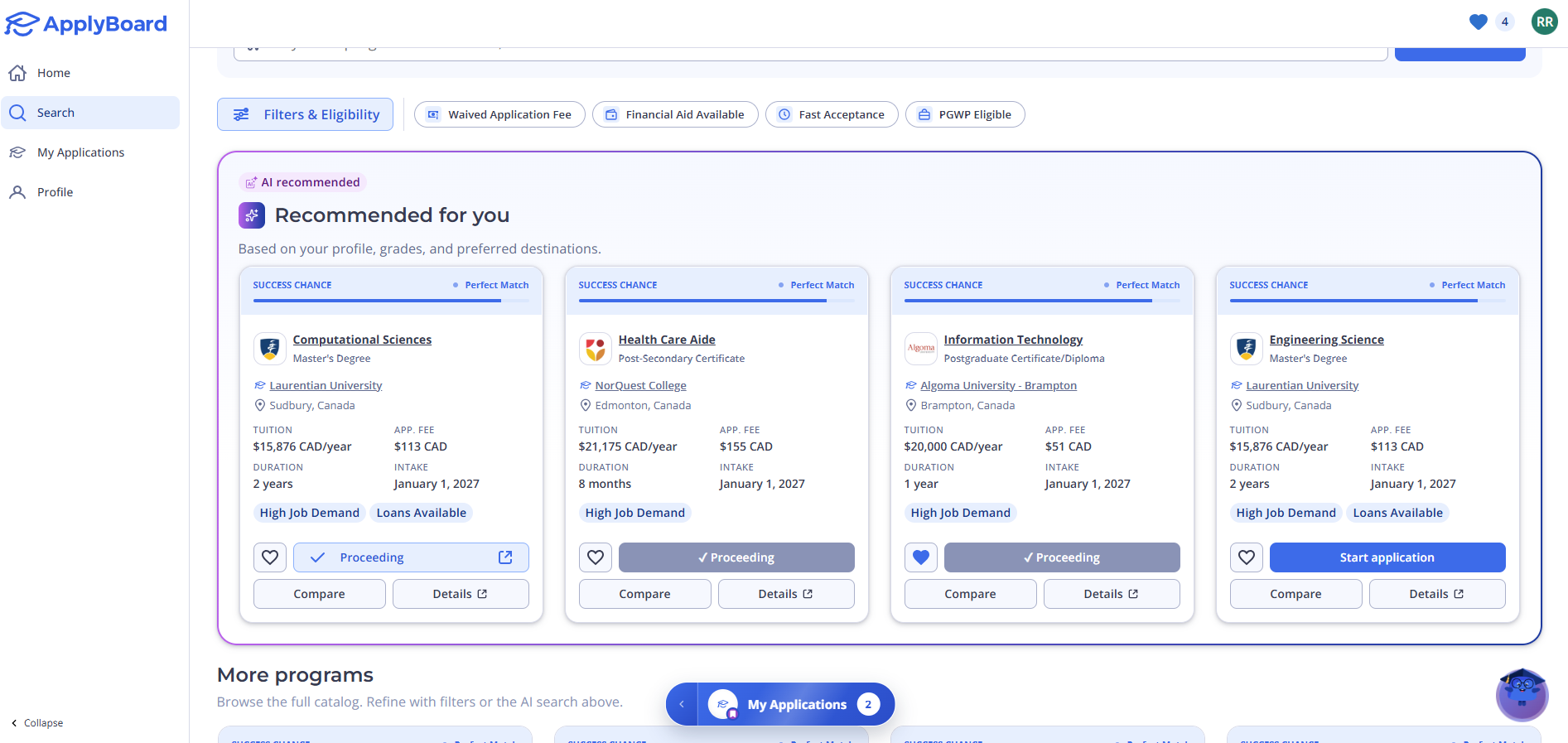The width and height of the screenshot is (1568, 743).
Task: Collapse the sidebar
Action: [x=37, y=723]
